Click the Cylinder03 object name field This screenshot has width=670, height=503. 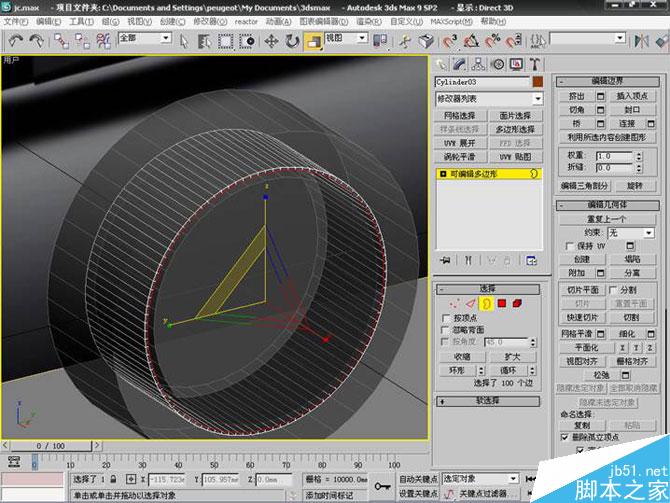tap(482, 81)
